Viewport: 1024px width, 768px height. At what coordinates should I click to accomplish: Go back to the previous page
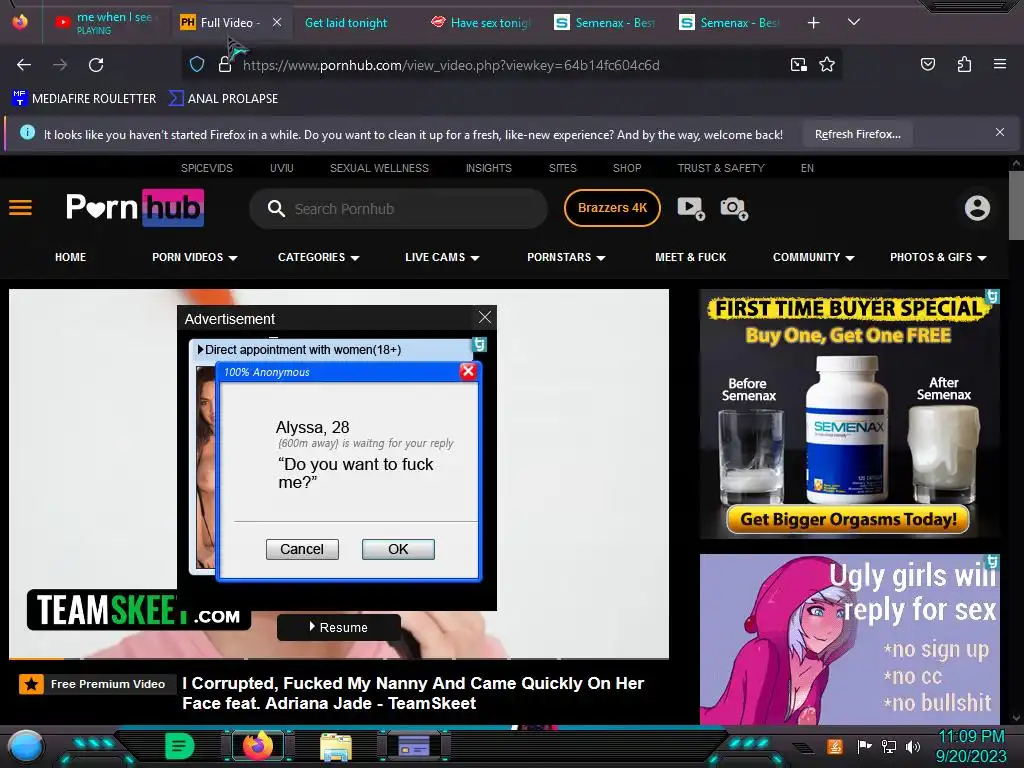tap(24, 65)
